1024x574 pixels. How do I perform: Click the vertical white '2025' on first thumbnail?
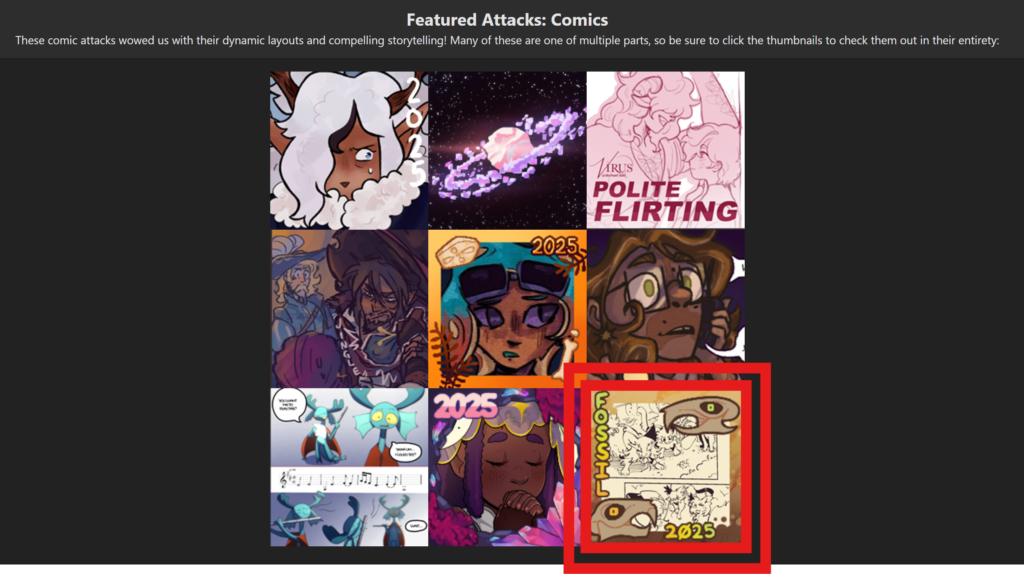coord(415,131)
